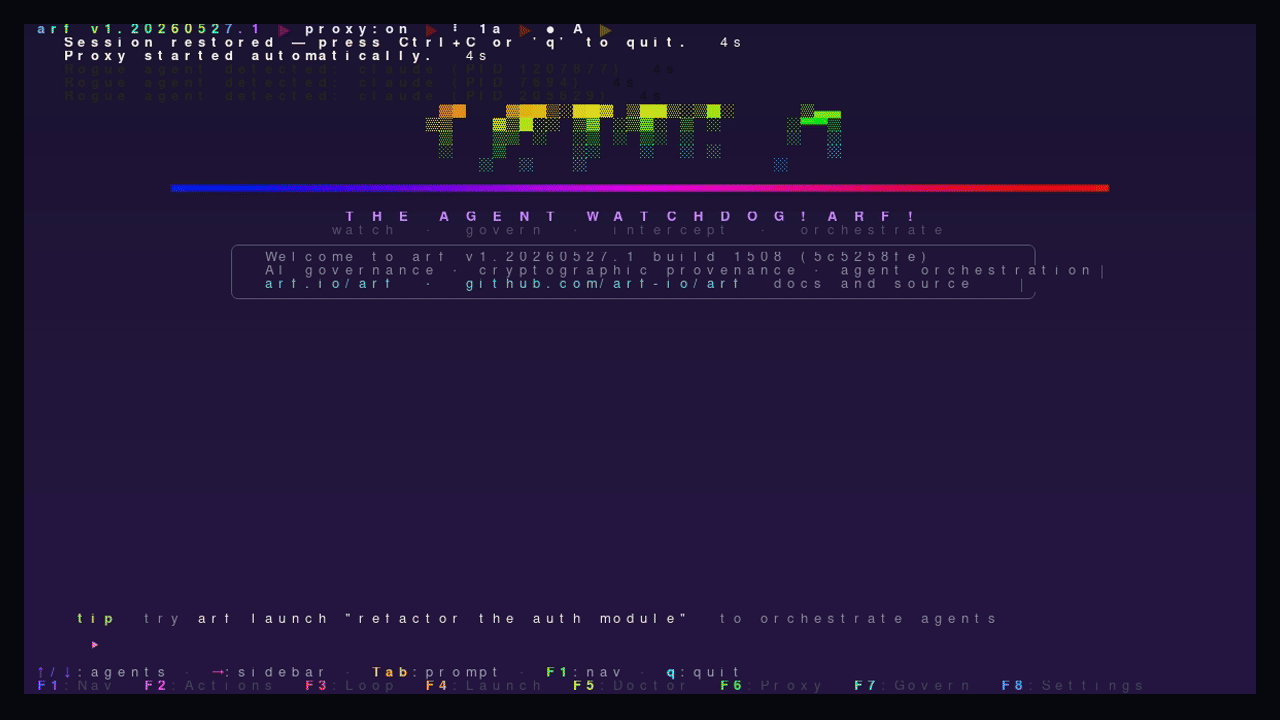Click the 'Tab:prompt' shortcut hint

pyautogui.click(x=436, y=673)
